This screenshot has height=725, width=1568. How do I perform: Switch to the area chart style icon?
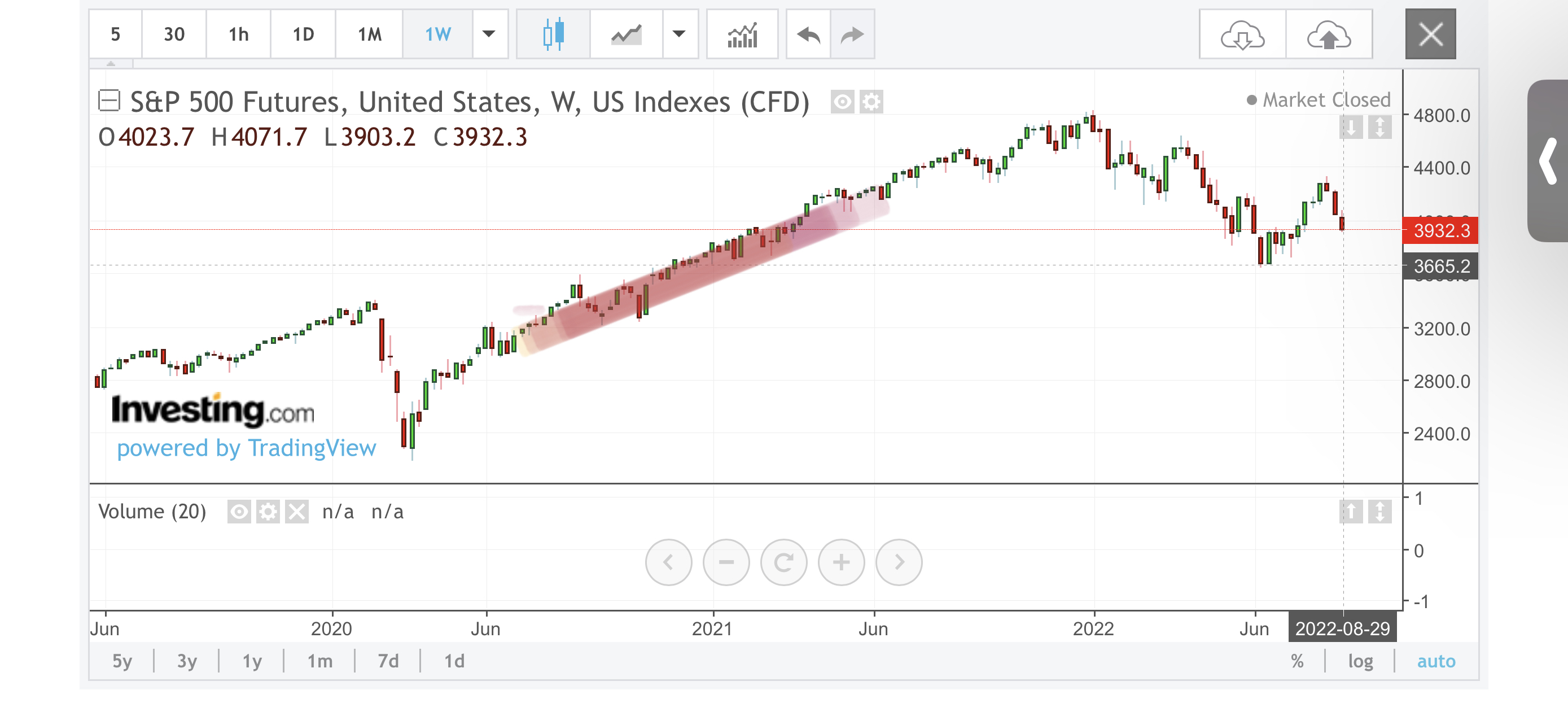627,34
